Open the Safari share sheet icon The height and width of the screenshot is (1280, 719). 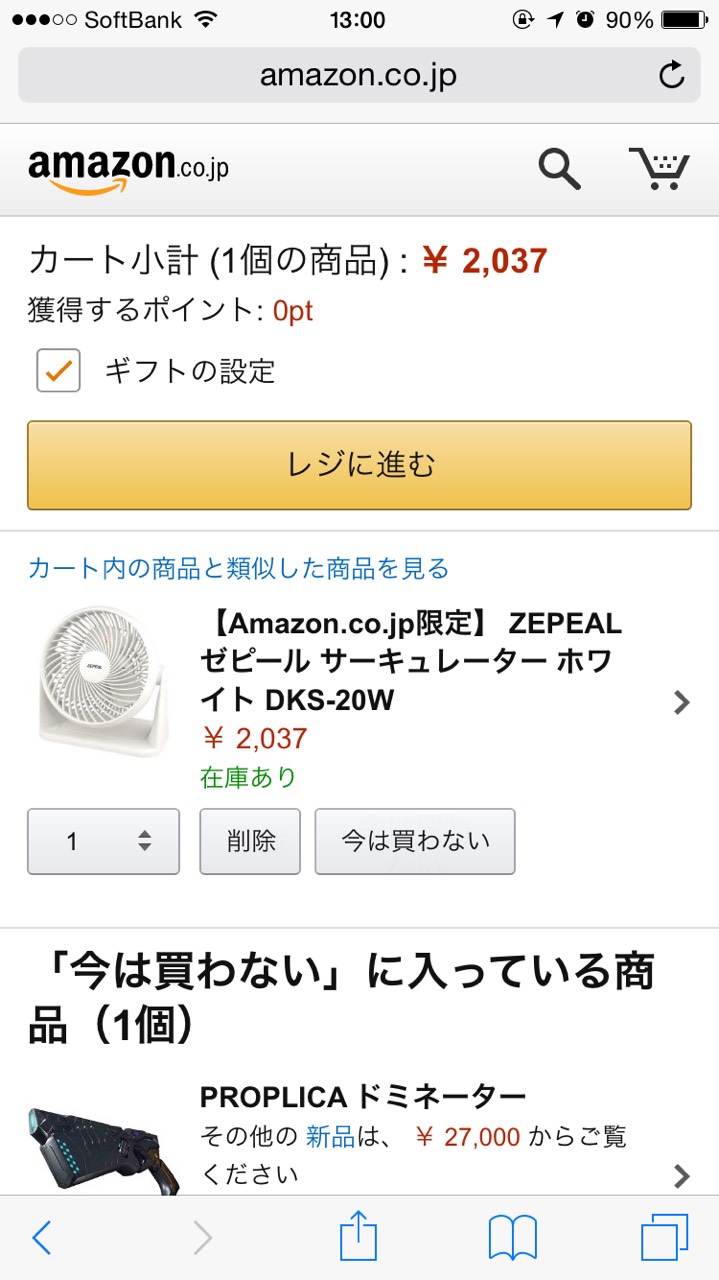click(358, 1238)
